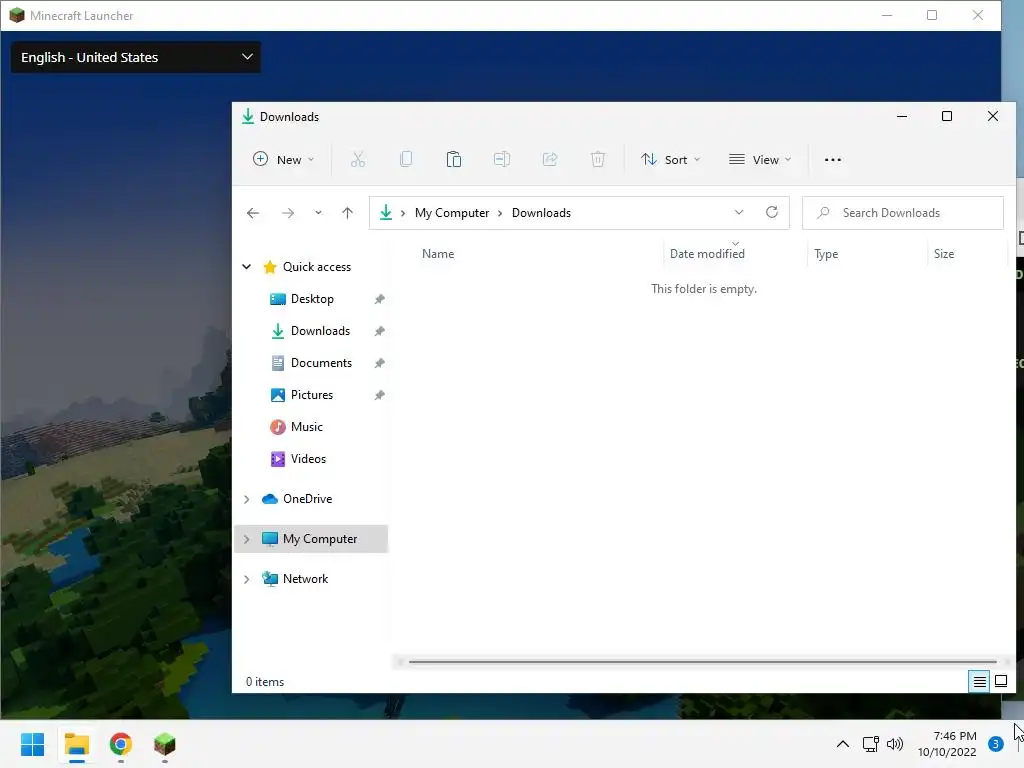Go forward with the right arrow
Viewport: 1024px width, 768px height.
point(288,213)
